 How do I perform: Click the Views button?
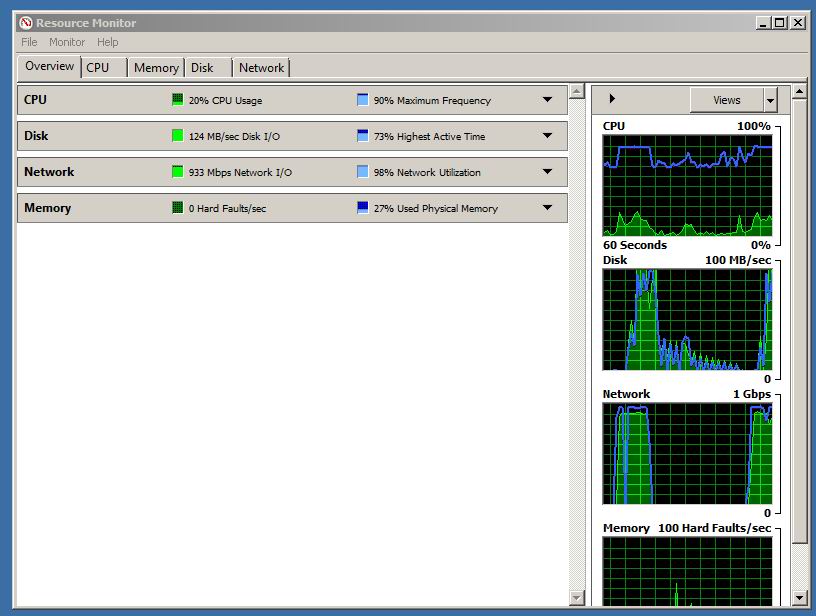(726, 100)
